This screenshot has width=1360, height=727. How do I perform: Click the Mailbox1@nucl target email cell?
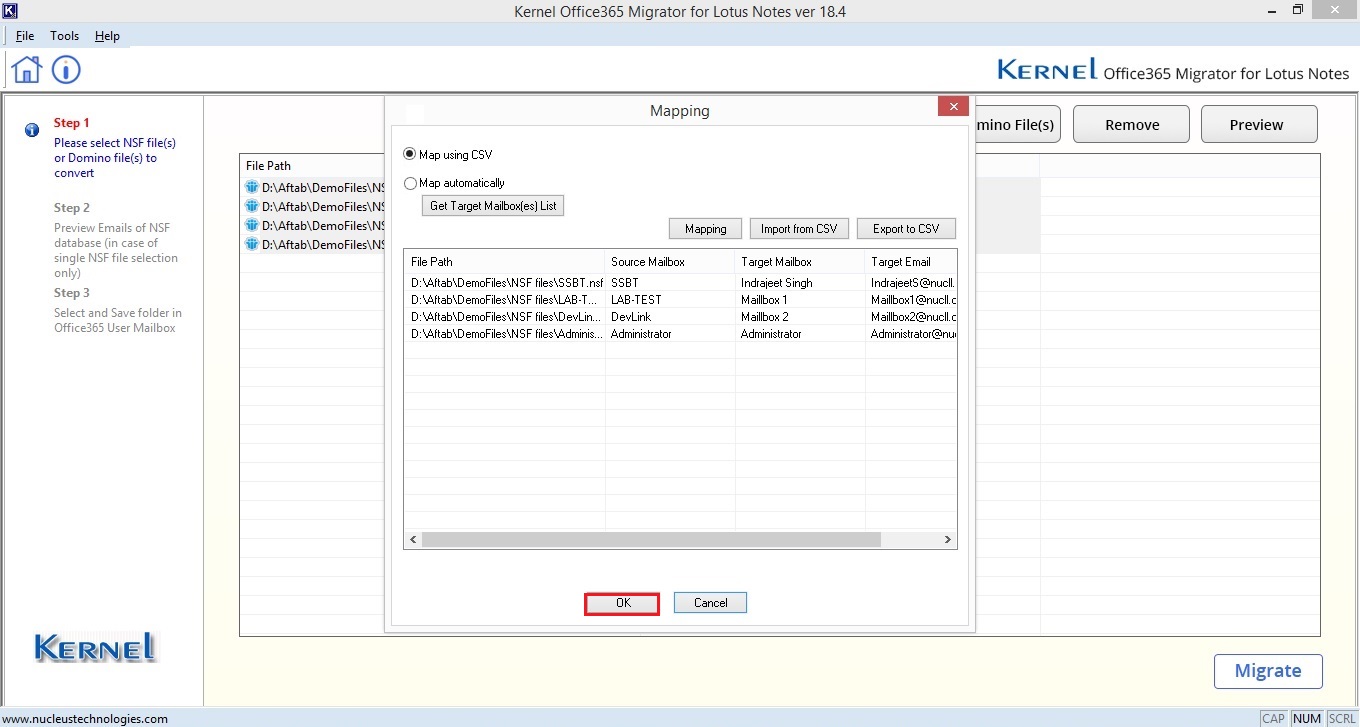(911, 300)
